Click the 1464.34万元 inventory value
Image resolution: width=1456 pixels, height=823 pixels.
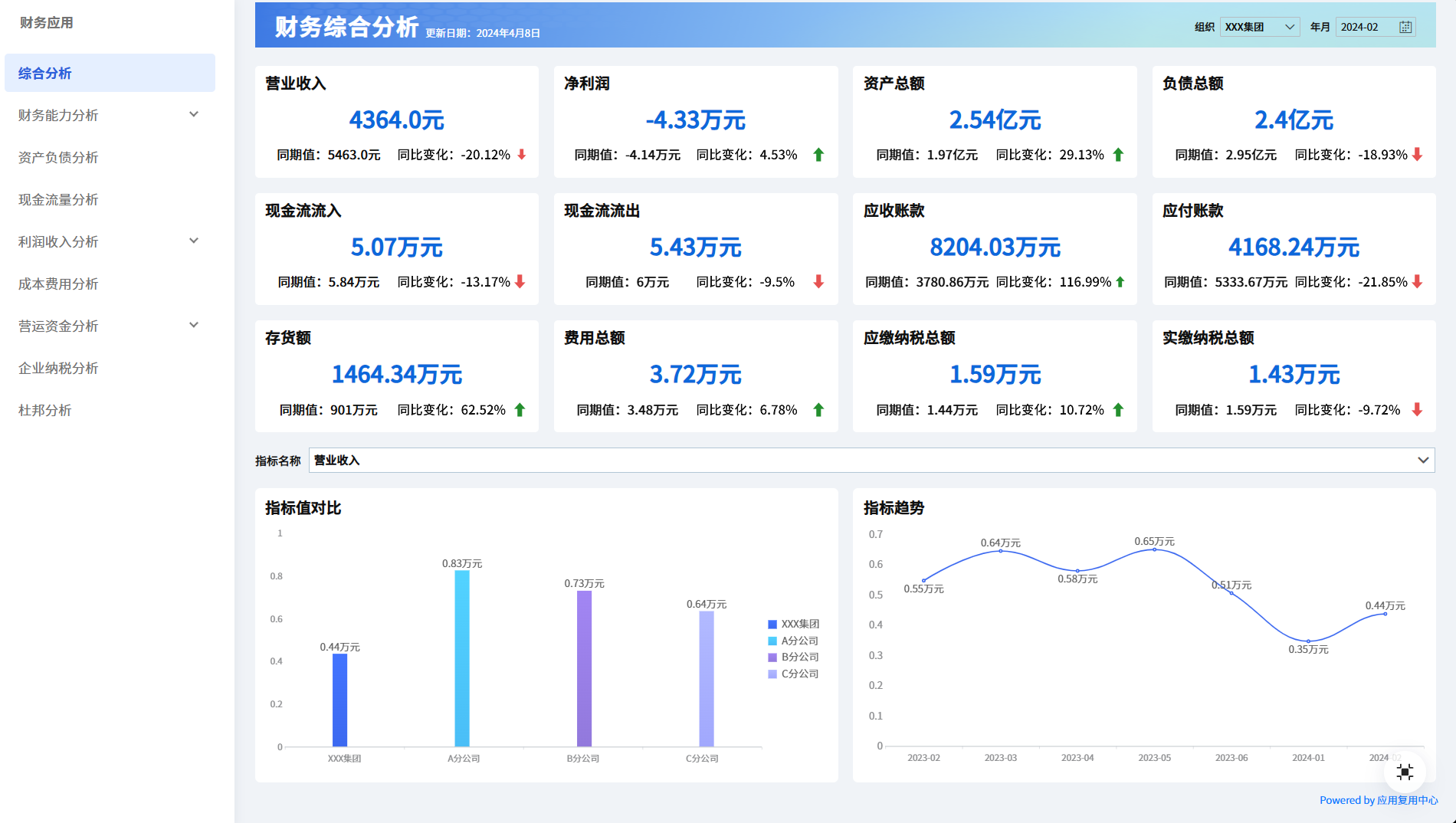396,375
